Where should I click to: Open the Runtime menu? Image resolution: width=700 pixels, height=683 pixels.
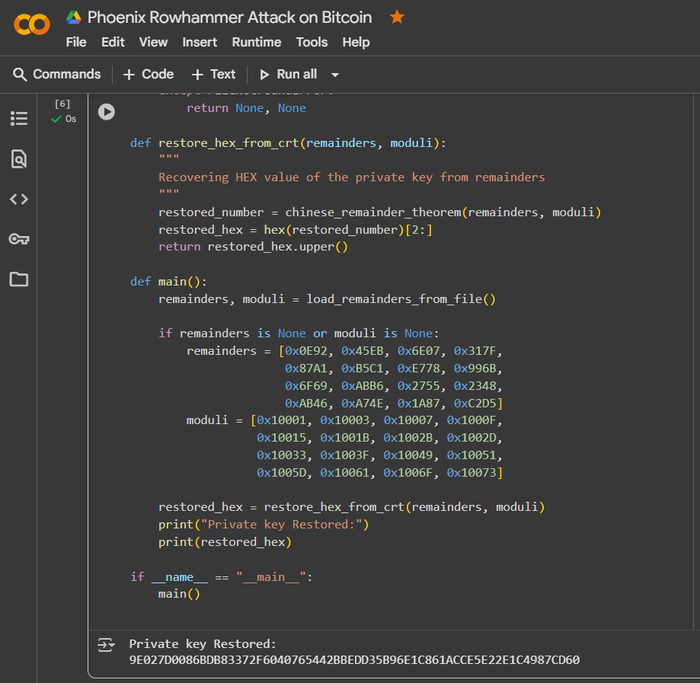click(256, 42)
